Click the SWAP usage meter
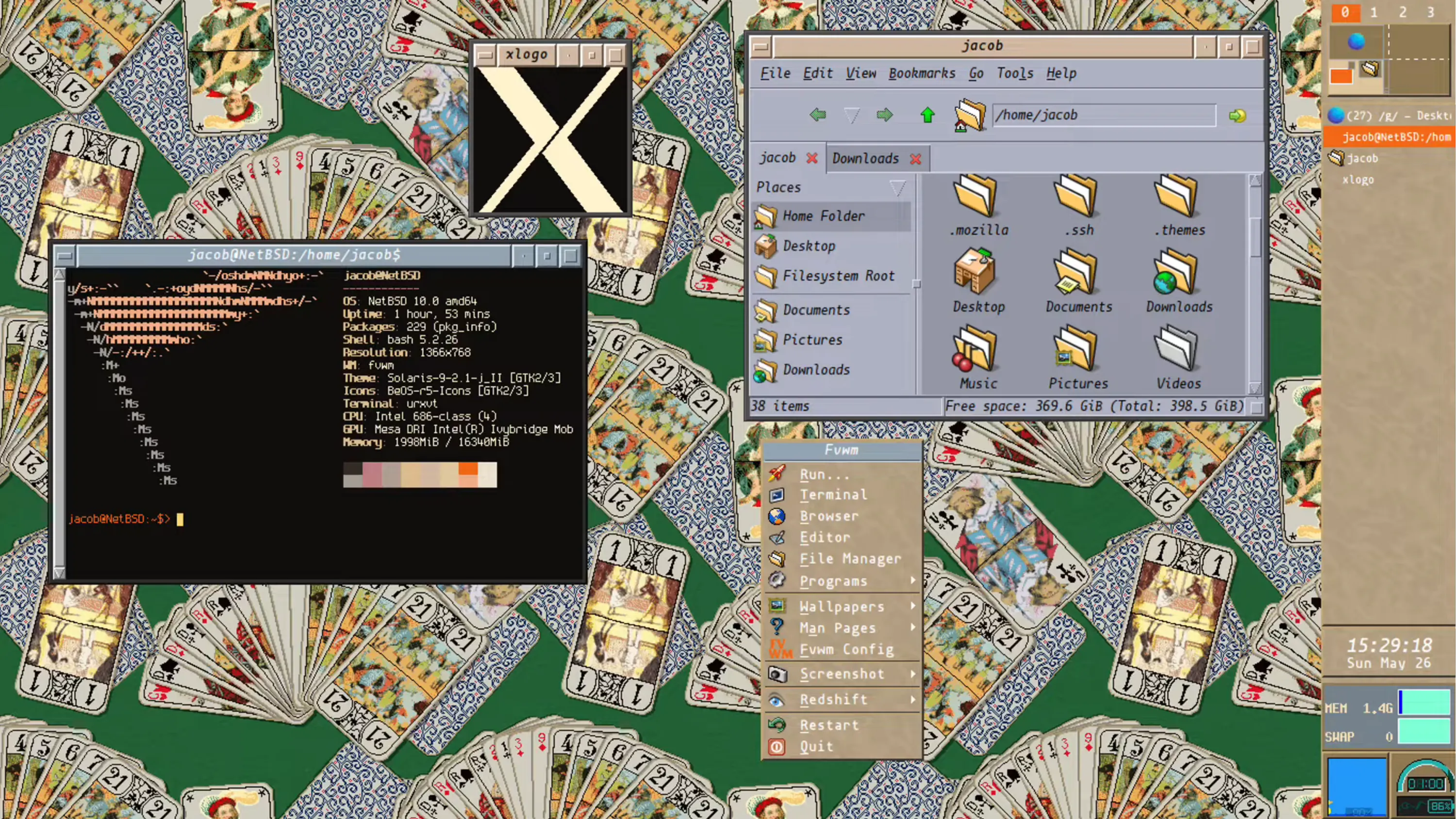The width and height of the screenshot is (1456, 819). point(1424,731)
